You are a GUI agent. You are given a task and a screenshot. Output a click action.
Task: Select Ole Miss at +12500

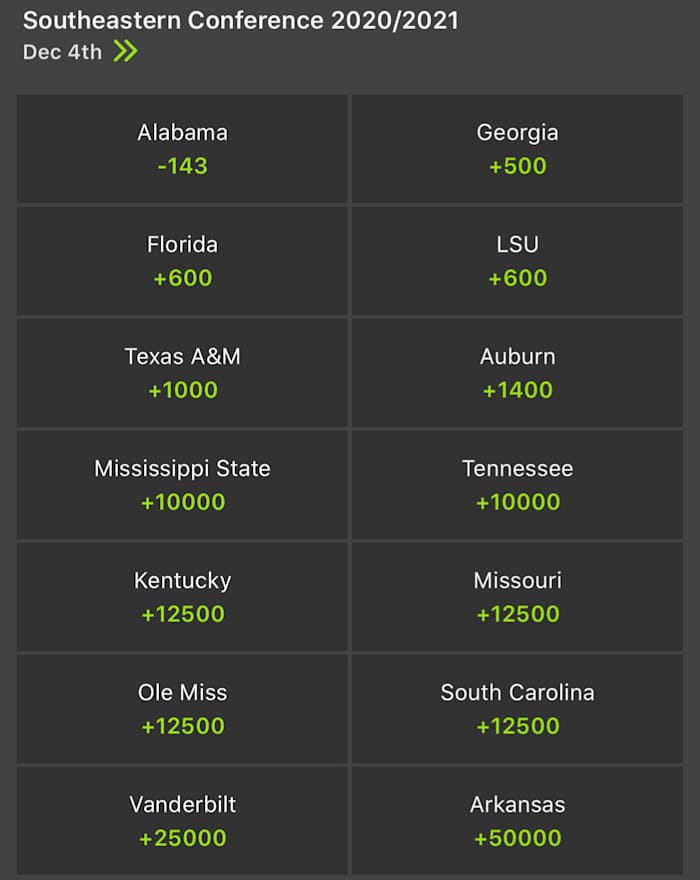(182, 708)
